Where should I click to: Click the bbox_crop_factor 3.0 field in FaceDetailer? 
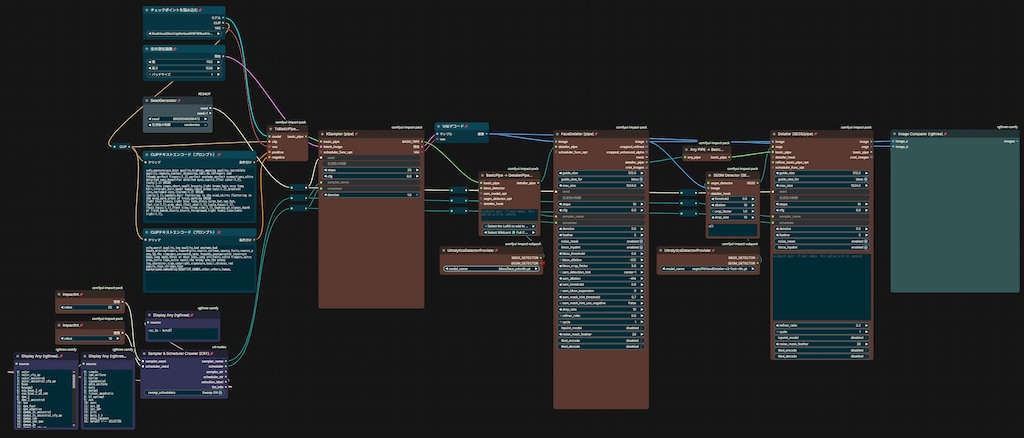[x=601, y=266]
